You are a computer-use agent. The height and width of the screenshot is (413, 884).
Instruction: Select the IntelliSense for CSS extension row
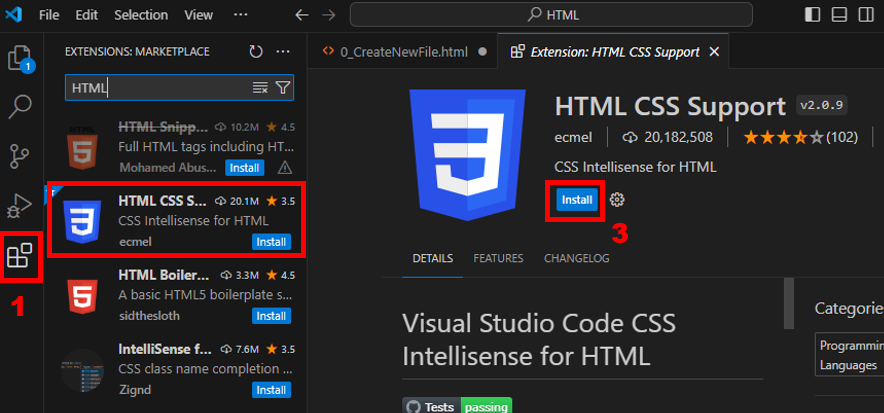(176, 370)
